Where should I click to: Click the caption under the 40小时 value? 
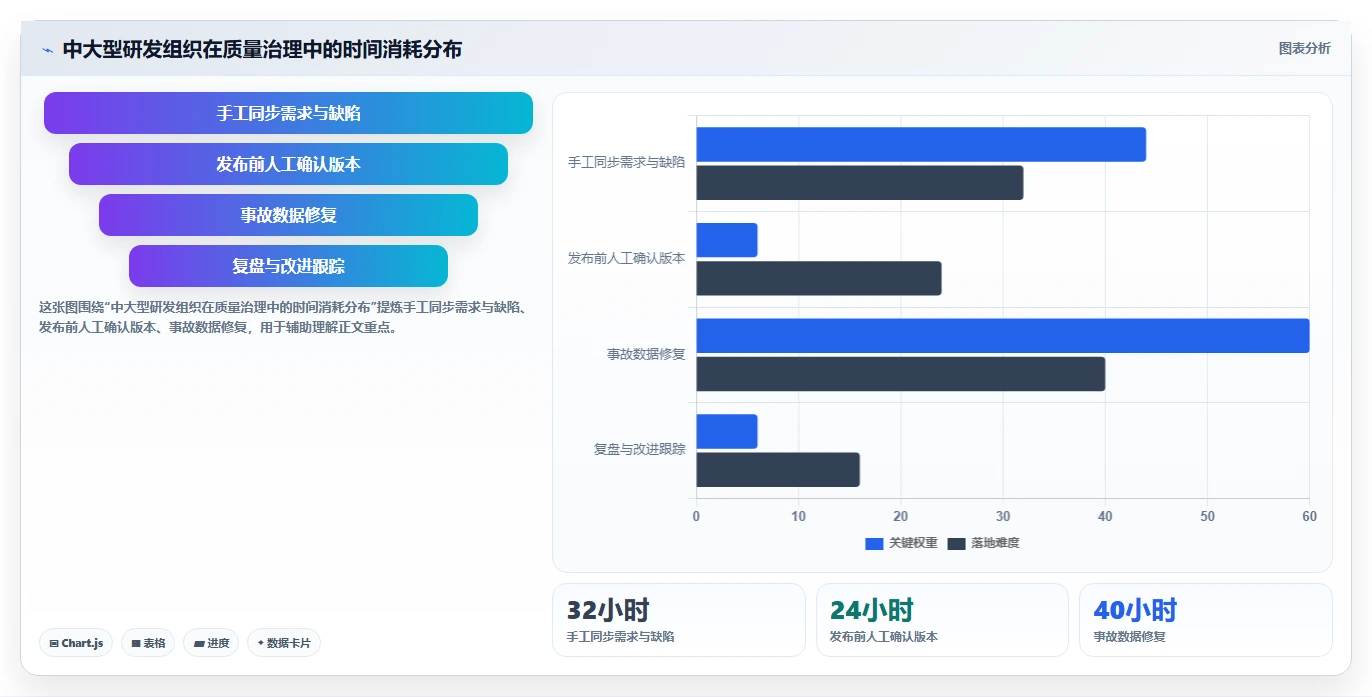tap(1129, 637)
